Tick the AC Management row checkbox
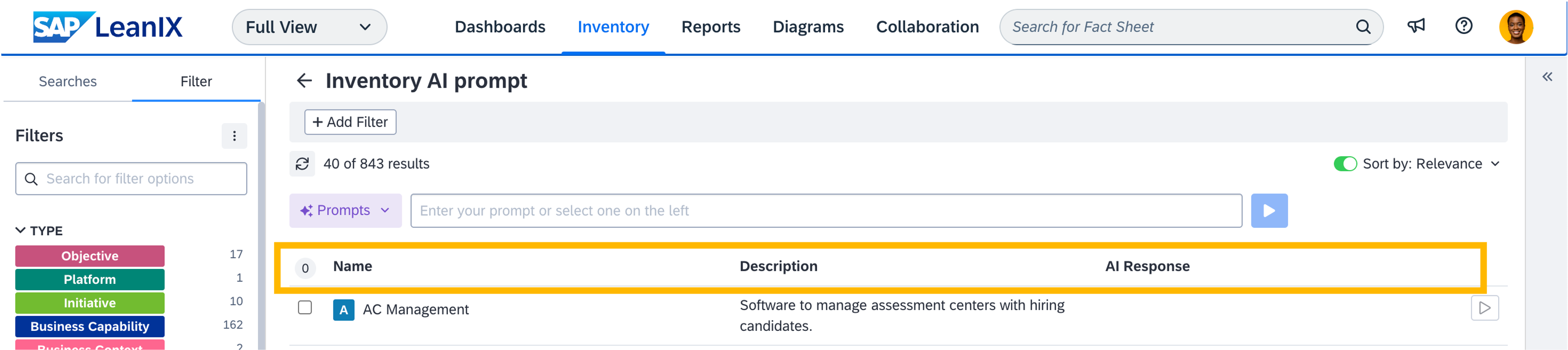1568x350 pixels. tap(305, 307)
